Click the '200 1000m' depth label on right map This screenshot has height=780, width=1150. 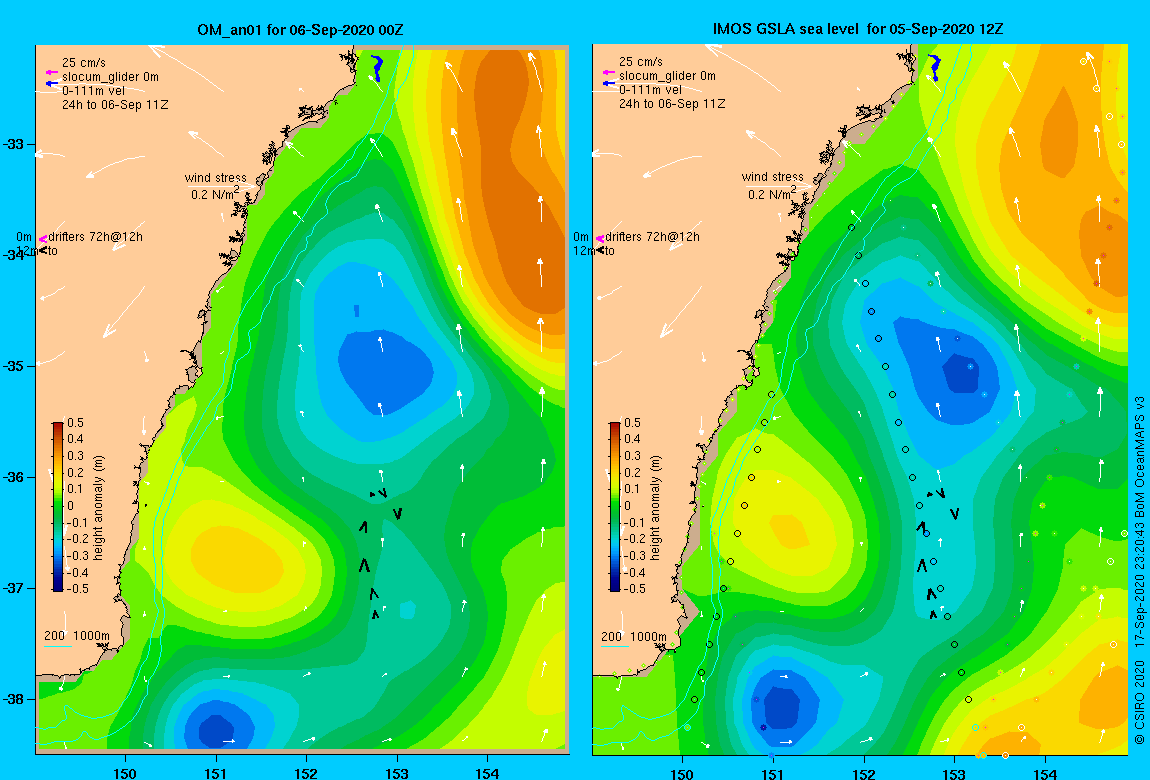pos(634,636)
